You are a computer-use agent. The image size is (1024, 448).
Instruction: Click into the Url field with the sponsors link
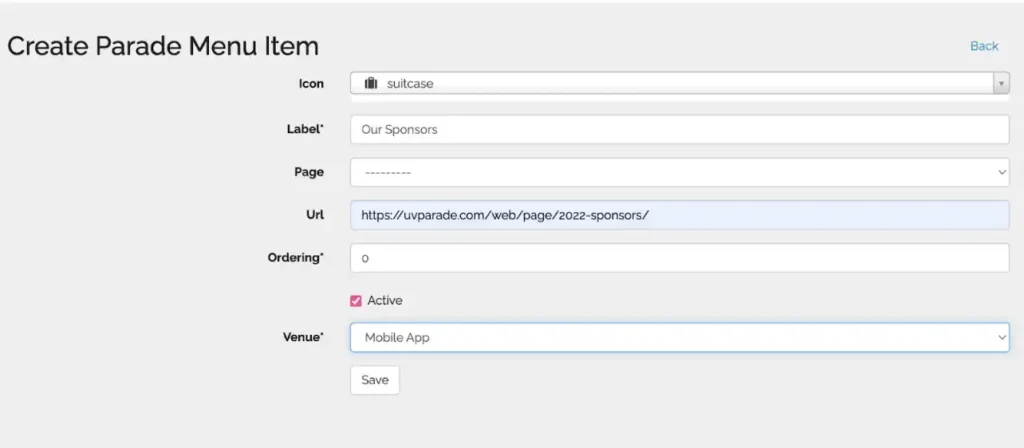(x=679, y=215)
